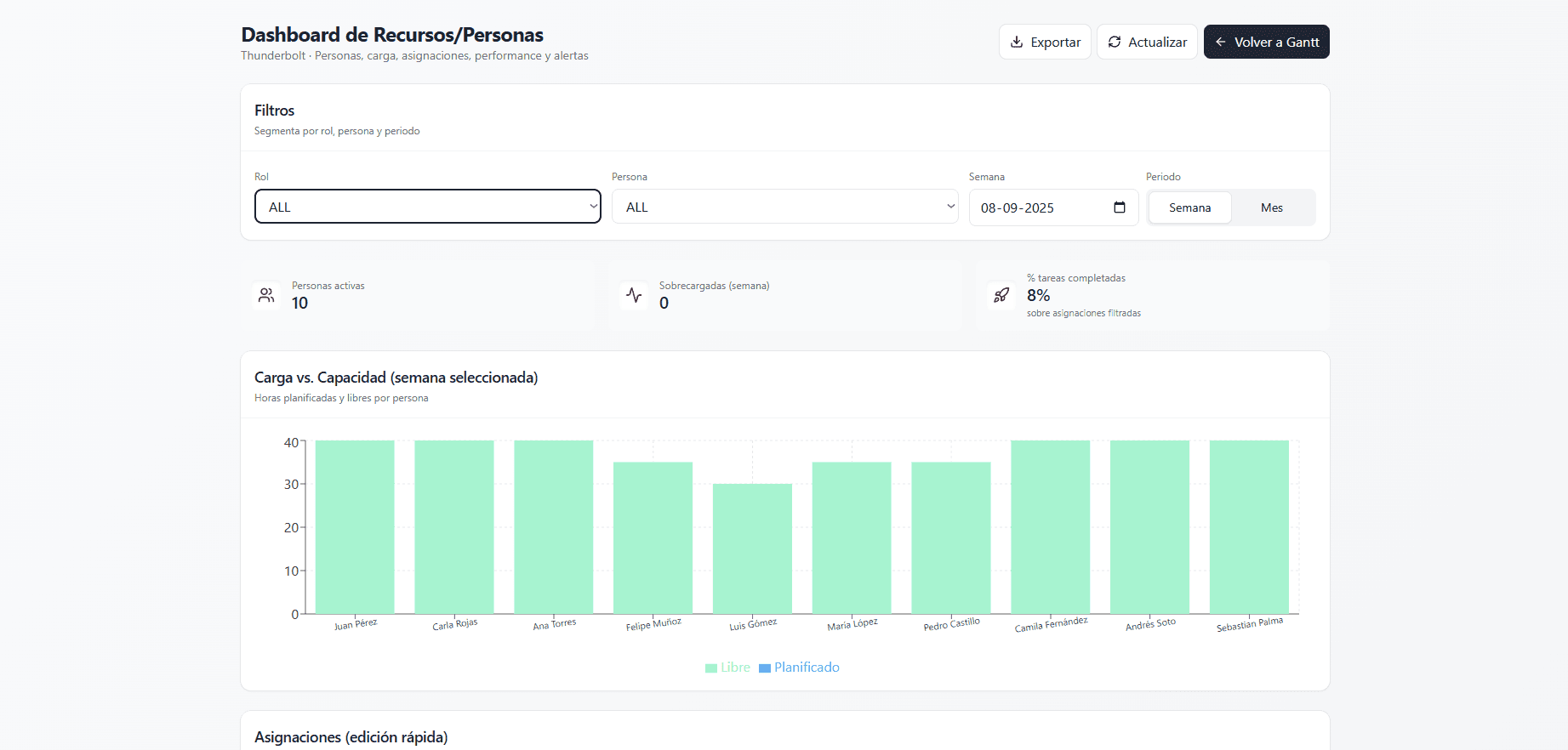
Task: Click the Filtros section heading
Action: [x=274, y=111]
